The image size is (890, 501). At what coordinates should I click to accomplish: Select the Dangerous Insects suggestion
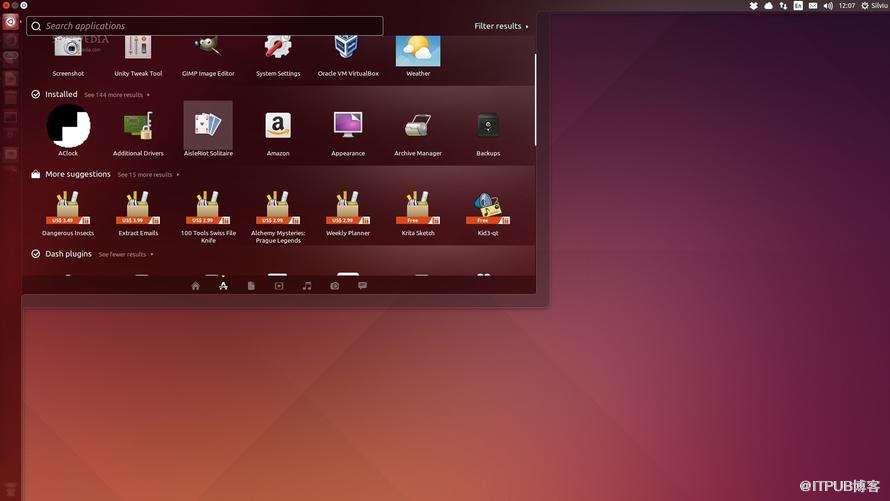68,213
